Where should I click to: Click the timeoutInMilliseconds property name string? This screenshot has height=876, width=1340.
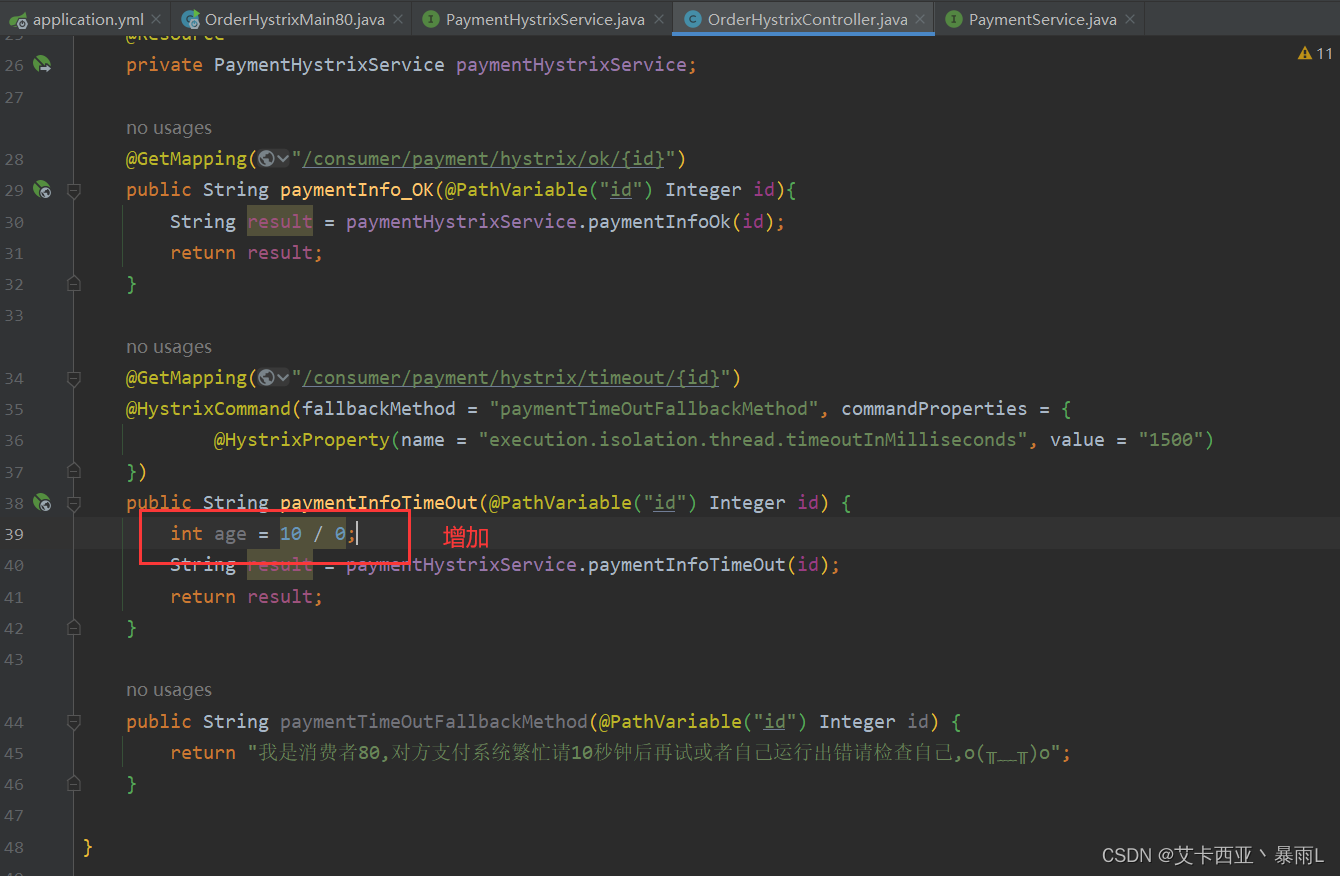click(753, 440)
